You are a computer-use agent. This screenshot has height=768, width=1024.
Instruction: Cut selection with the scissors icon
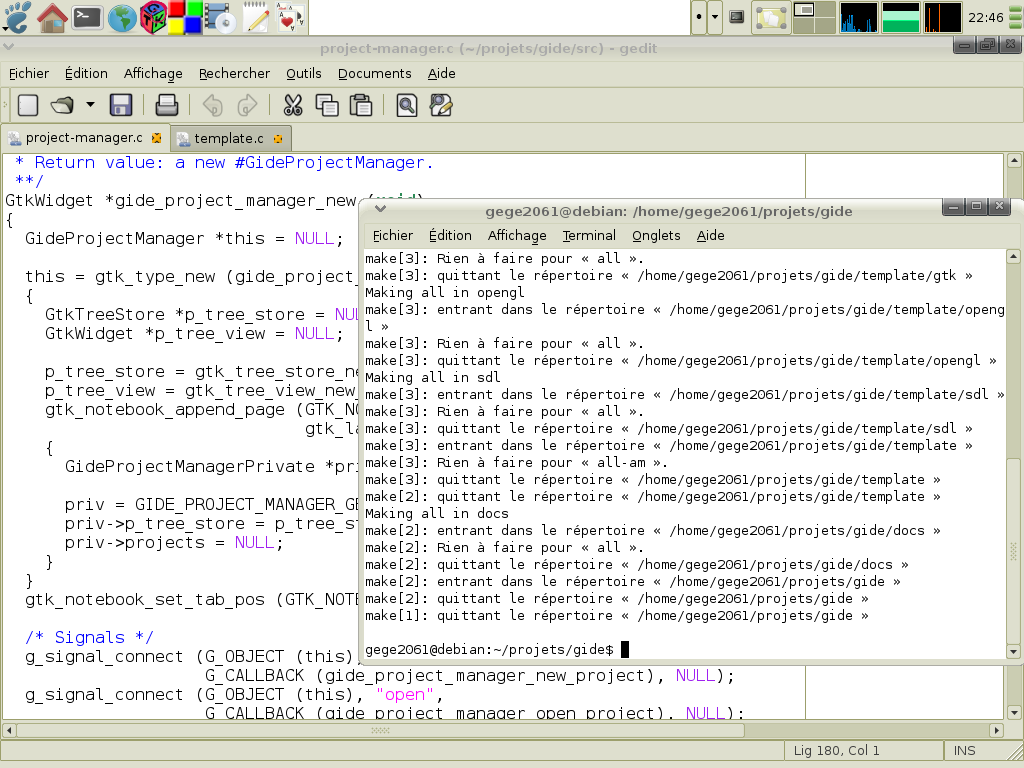point(293,105)
